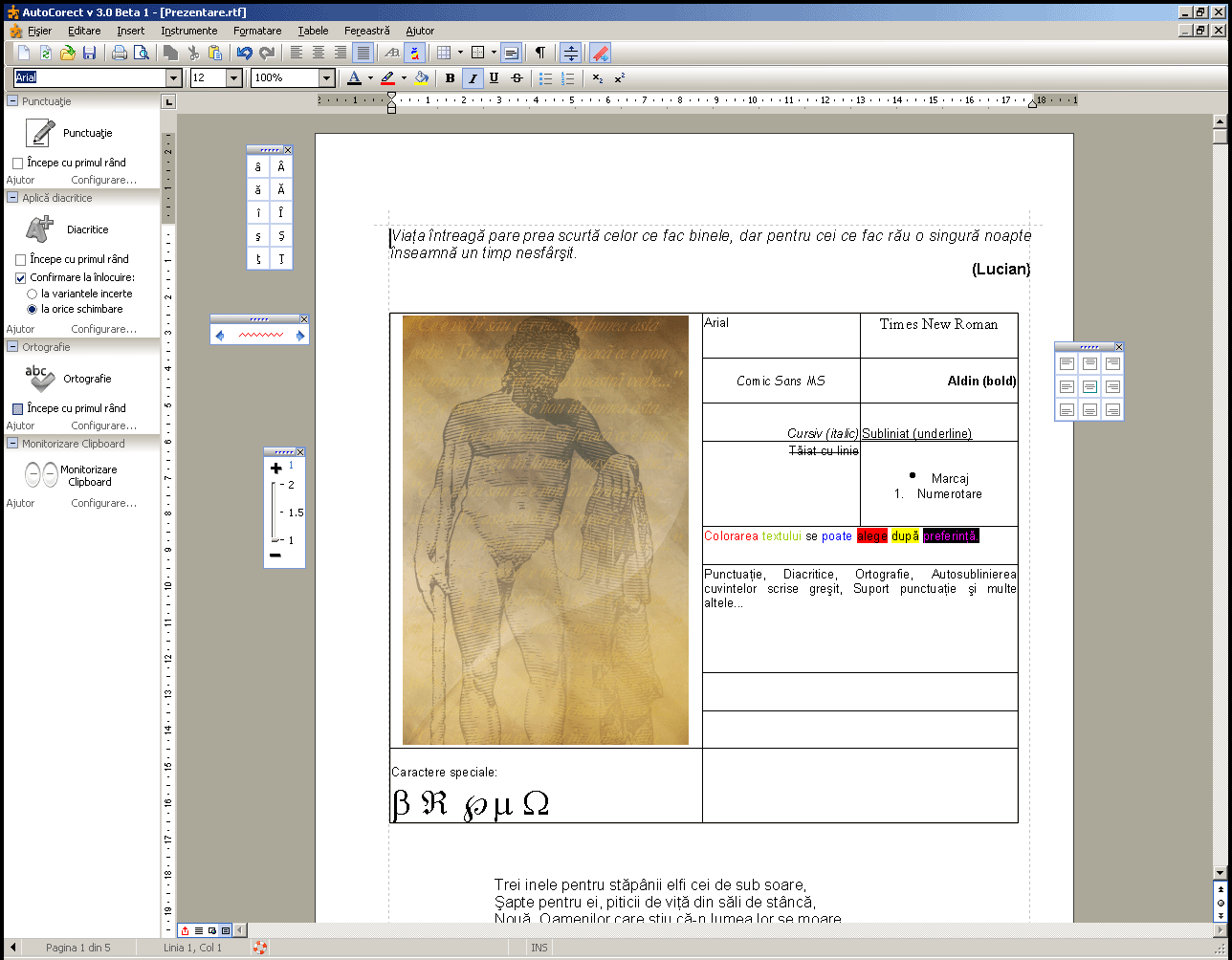The image size is (1232, 960).
Task: Open the font name dropdown
Action: point(173,78)
